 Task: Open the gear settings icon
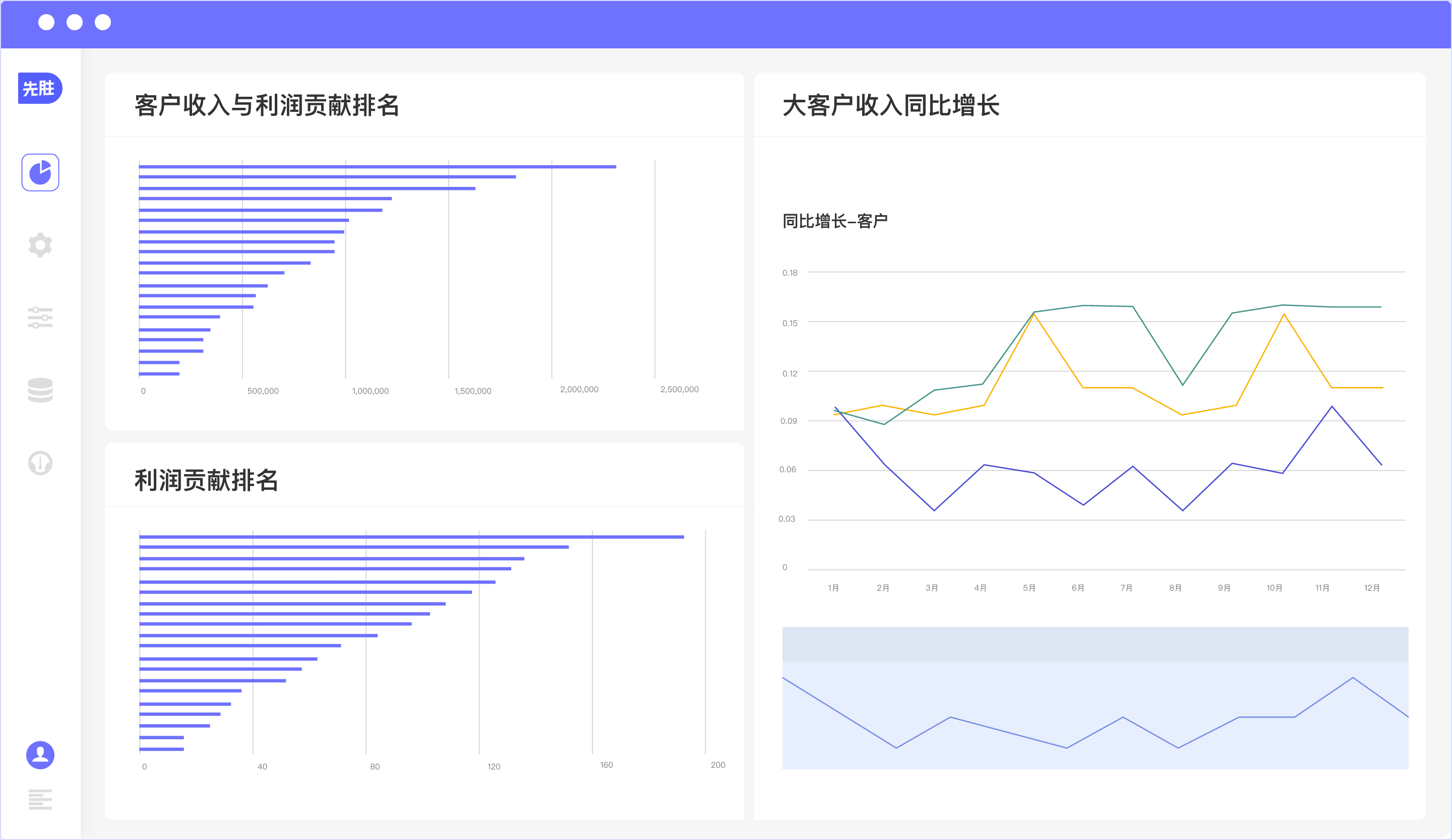point(40,245)
